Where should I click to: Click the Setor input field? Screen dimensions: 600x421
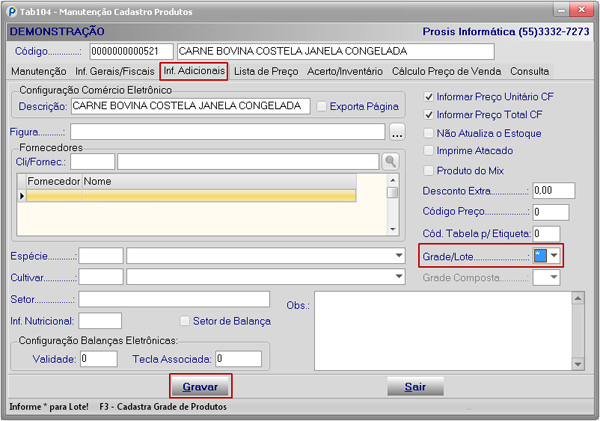(174, 299)
